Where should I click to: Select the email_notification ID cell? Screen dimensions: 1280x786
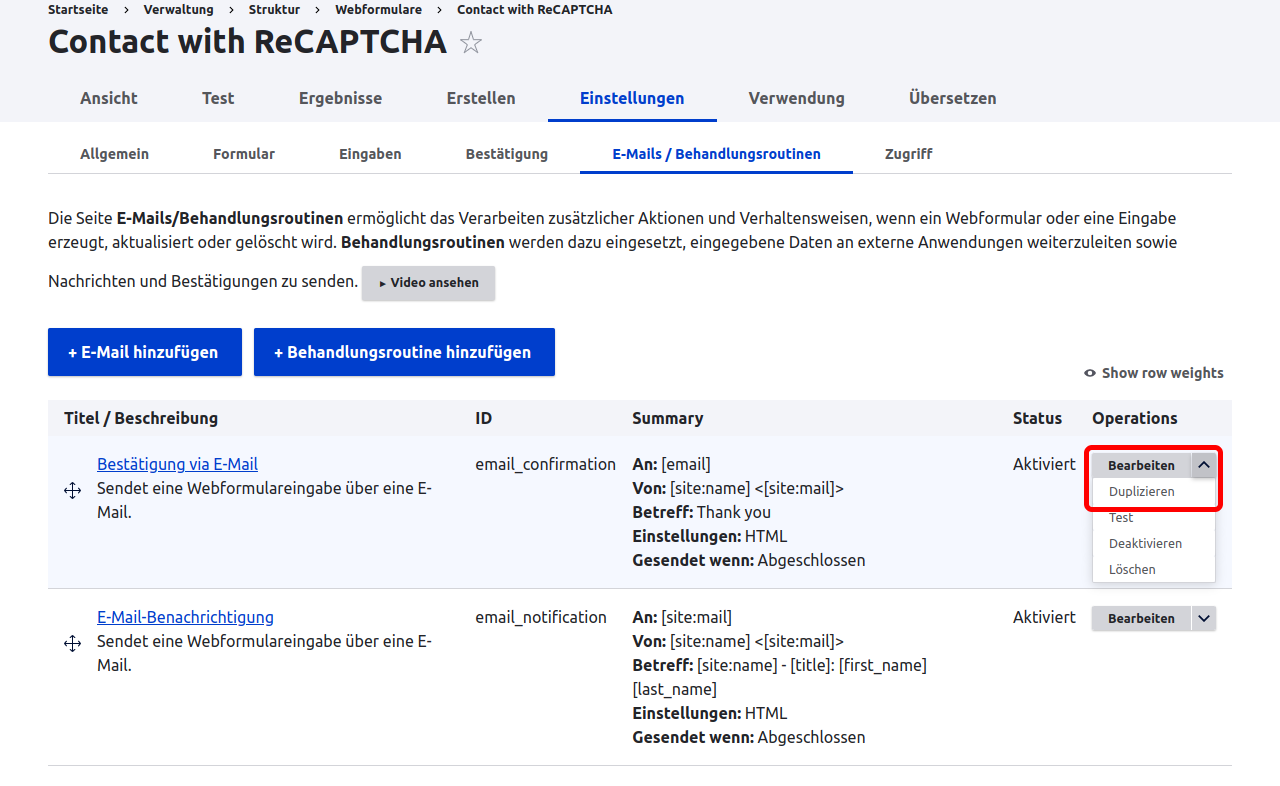[541, 617]
